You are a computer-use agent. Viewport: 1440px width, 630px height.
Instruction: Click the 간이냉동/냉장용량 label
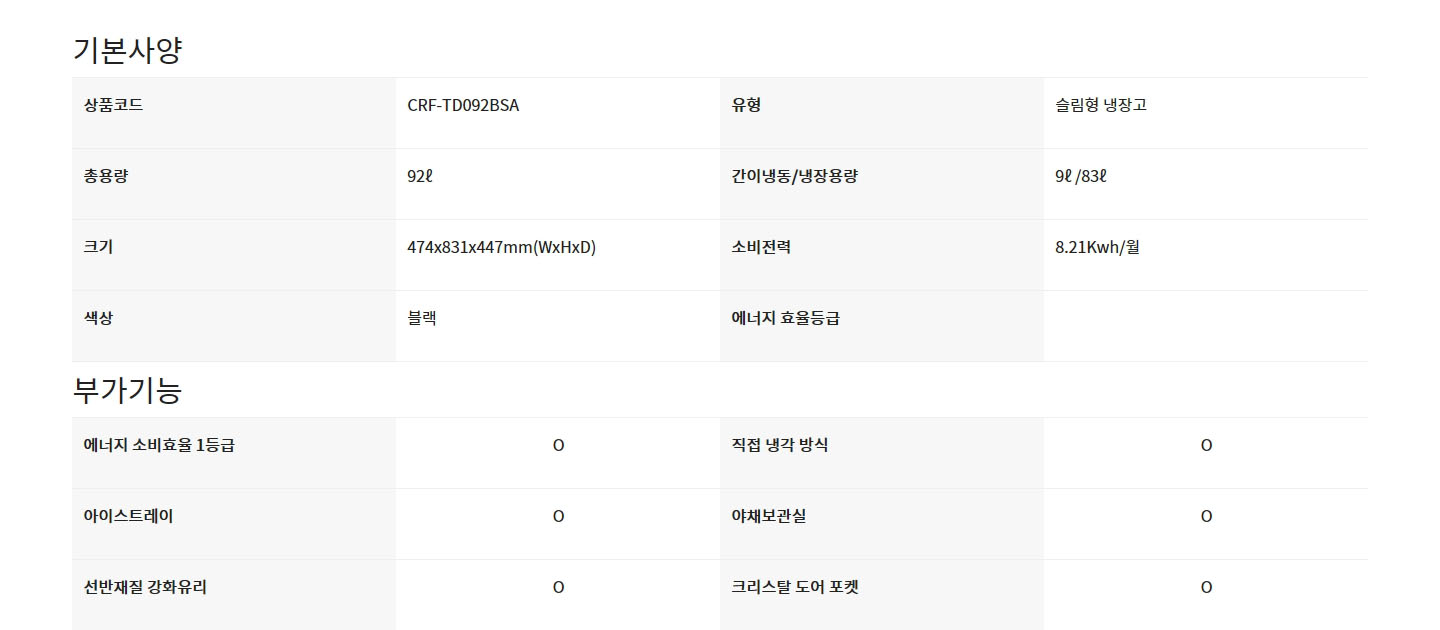[x=794, y=176]
